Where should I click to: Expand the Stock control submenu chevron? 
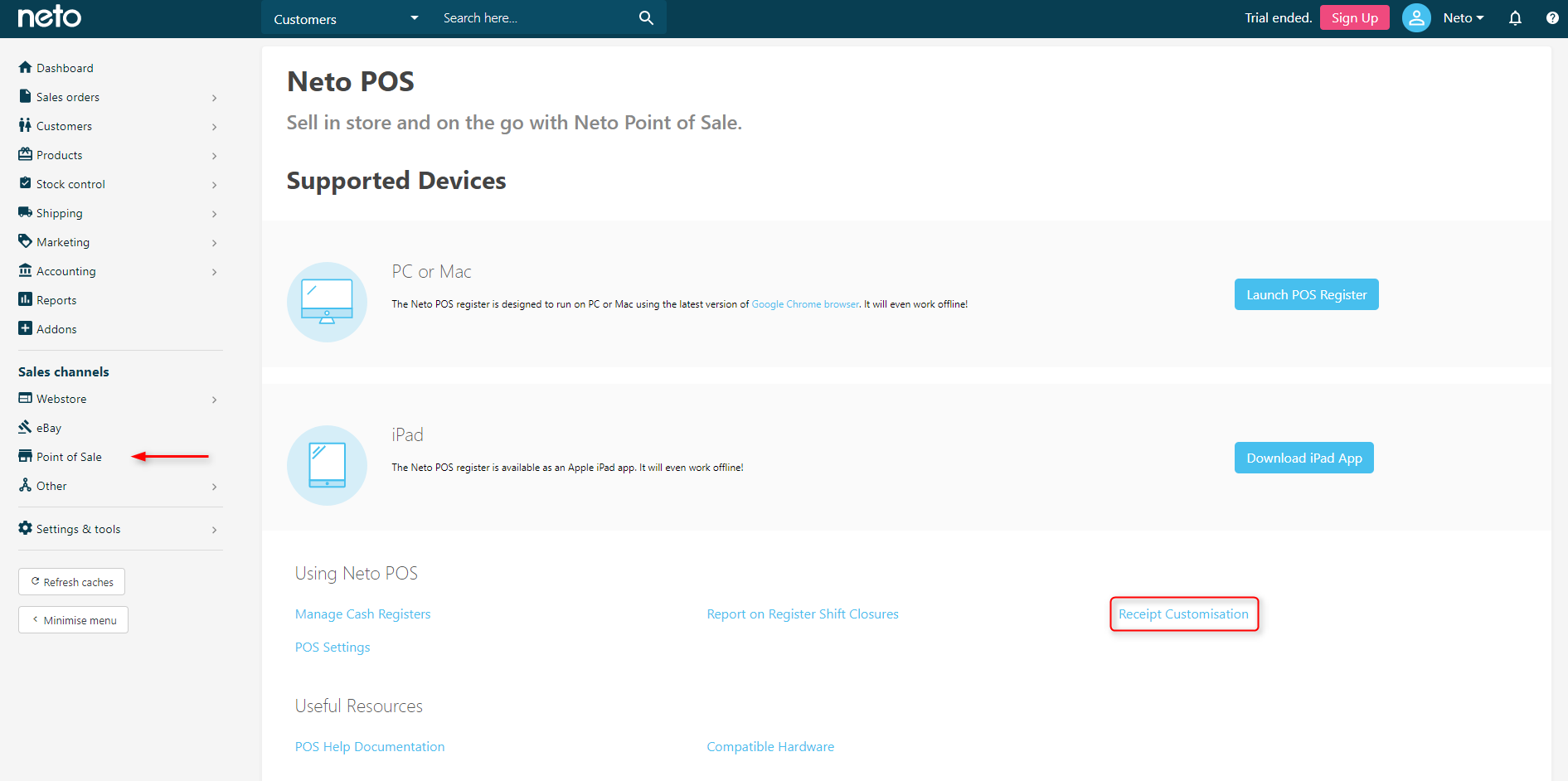tap(214, 185)
